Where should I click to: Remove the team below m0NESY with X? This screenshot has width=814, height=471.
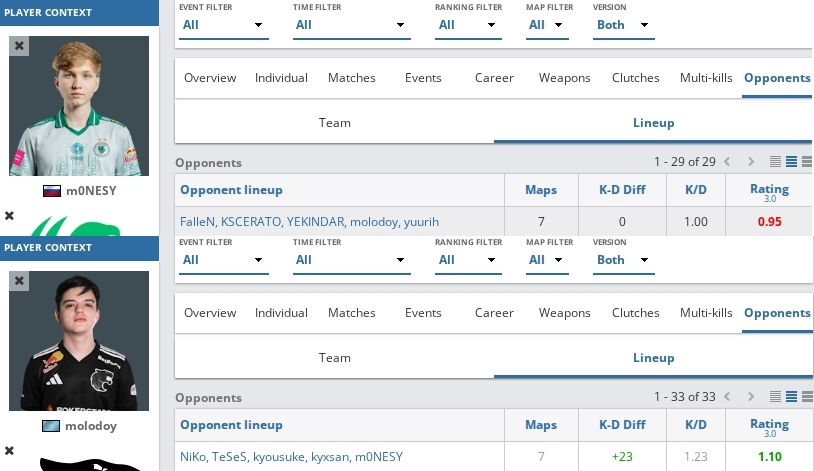click(9, 216)
